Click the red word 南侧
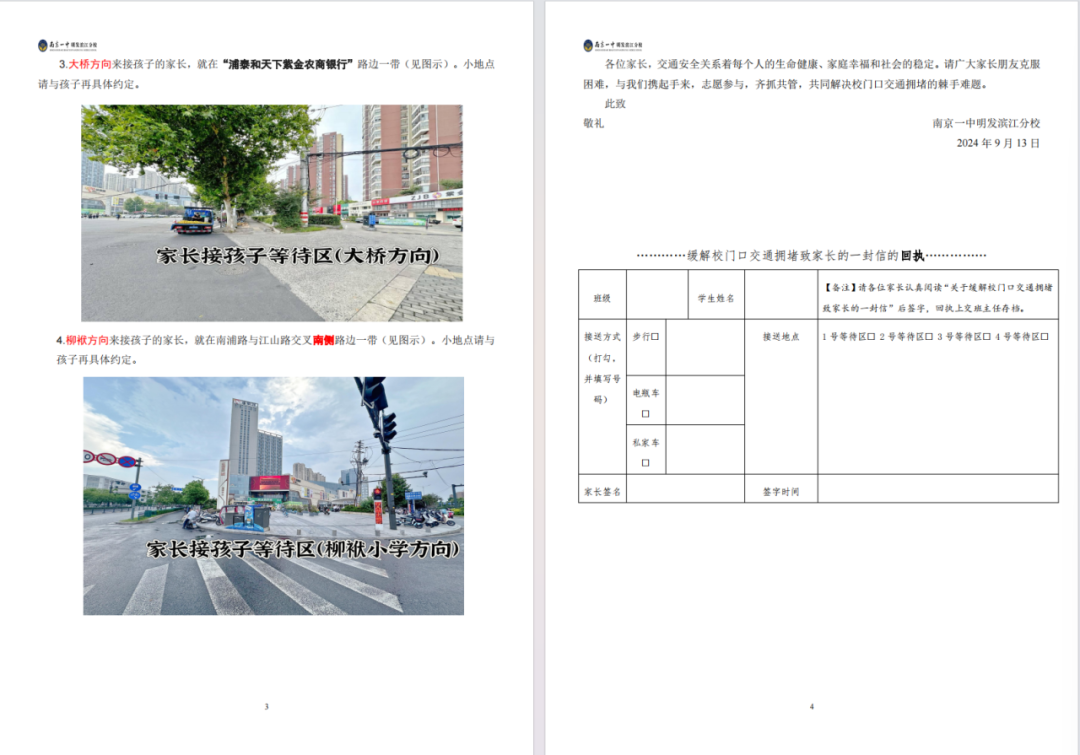This screenshot has height=755, width=1080. [x=324, y=340]
